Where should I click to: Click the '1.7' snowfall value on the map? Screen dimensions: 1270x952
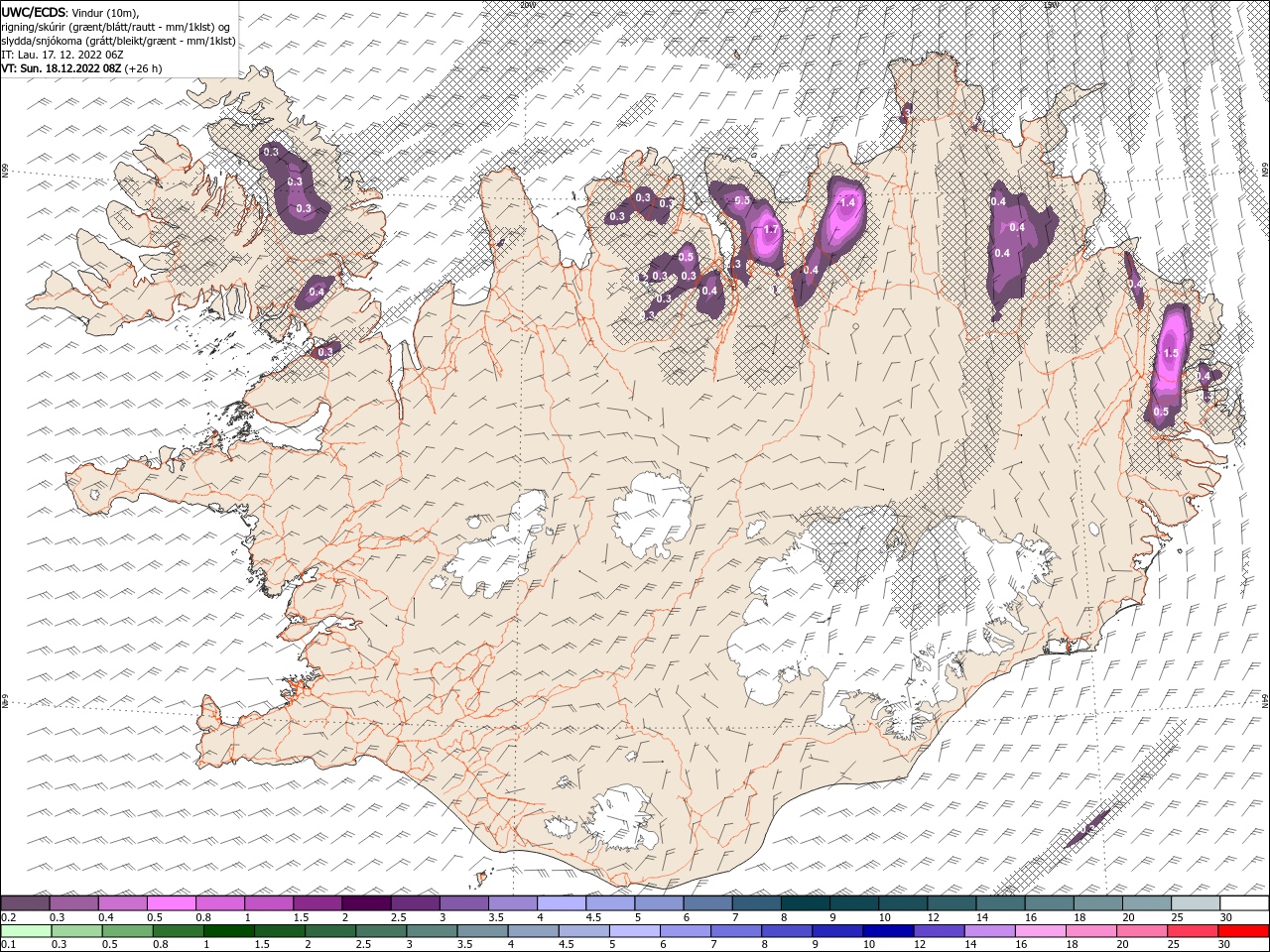pyautogui.click(x=772, y=230)
